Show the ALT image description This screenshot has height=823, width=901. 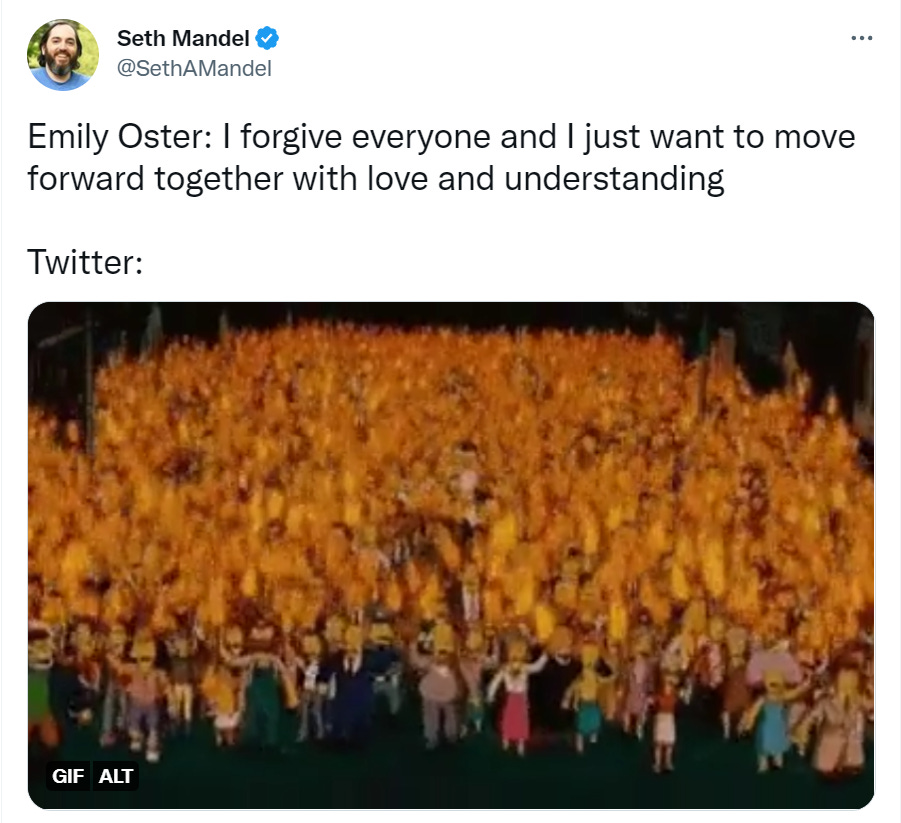[x=116, y=776]
